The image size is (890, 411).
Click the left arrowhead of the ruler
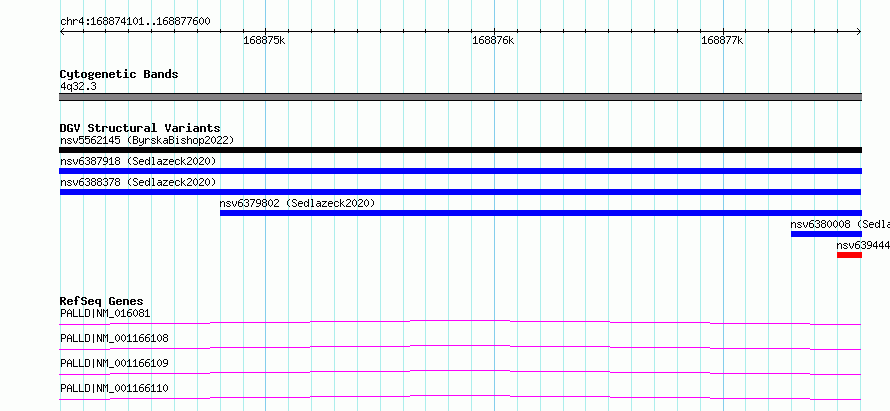(x=62, y=31)
